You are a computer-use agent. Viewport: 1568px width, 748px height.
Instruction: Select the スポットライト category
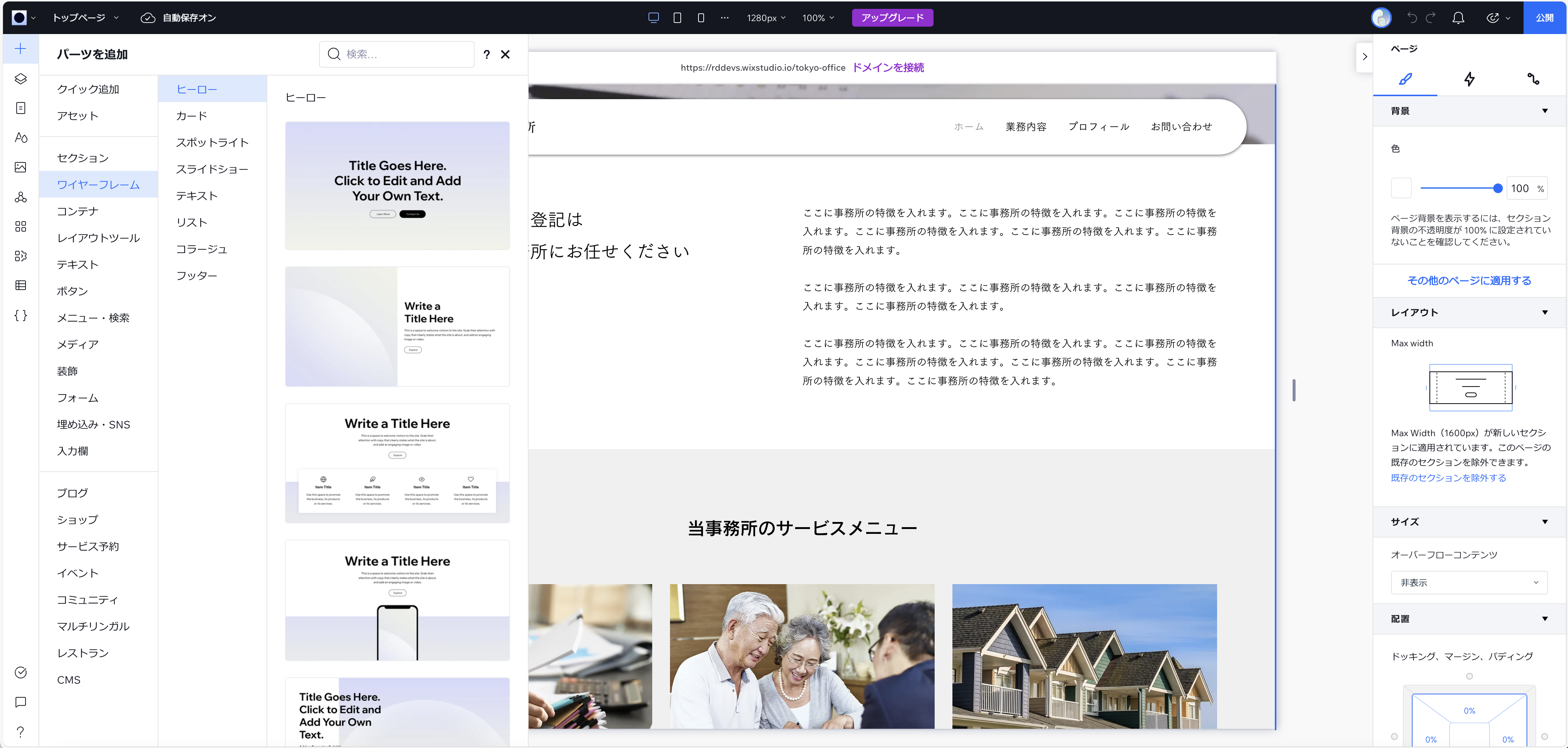212,142
